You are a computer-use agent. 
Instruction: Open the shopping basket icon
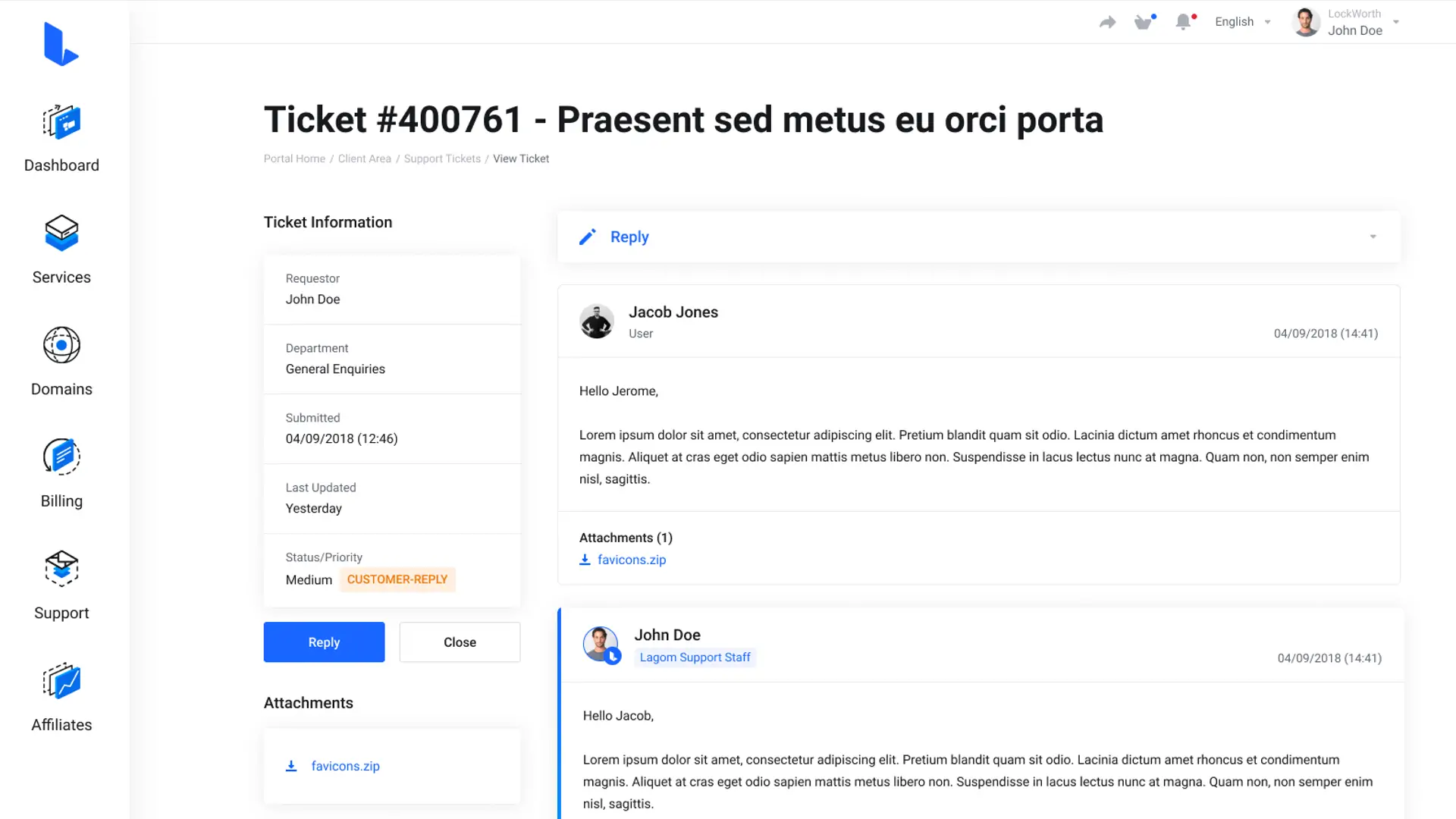click(1144, 22)
